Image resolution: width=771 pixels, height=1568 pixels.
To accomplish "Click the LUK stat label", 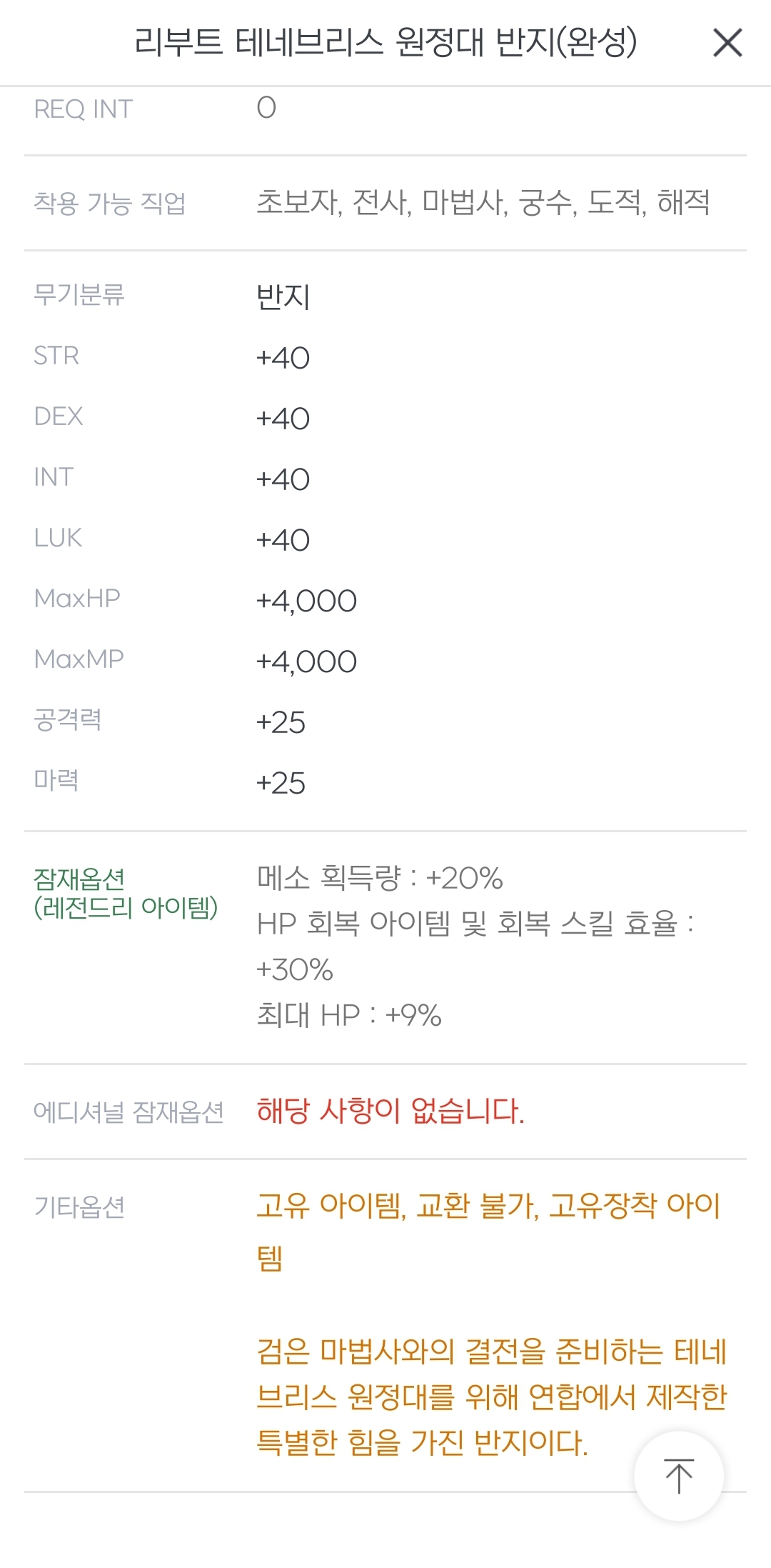I will pyautogui.click(x=58, y=538).
